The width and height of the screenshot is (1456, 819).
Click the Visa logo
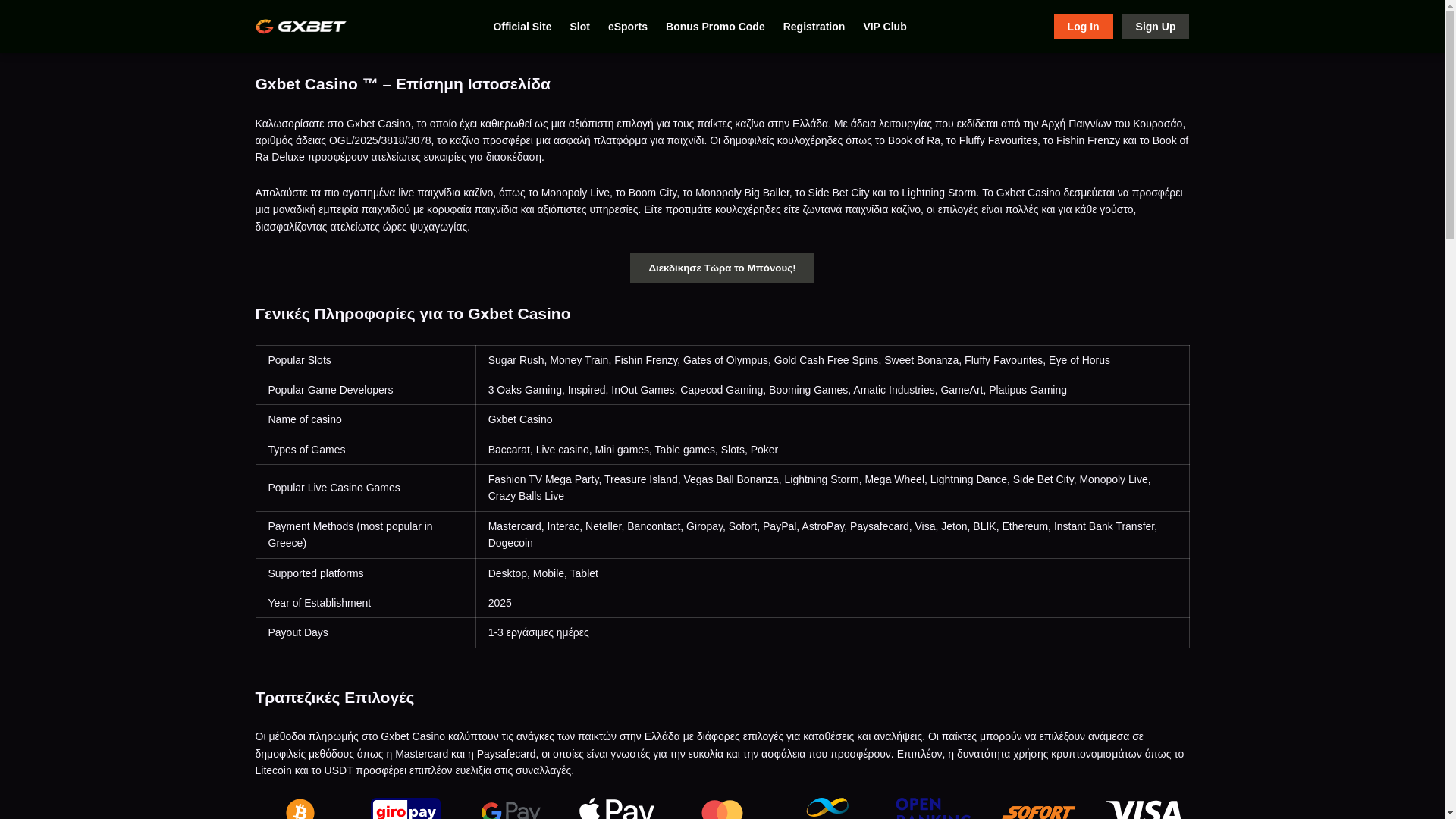pos(1144,810)
